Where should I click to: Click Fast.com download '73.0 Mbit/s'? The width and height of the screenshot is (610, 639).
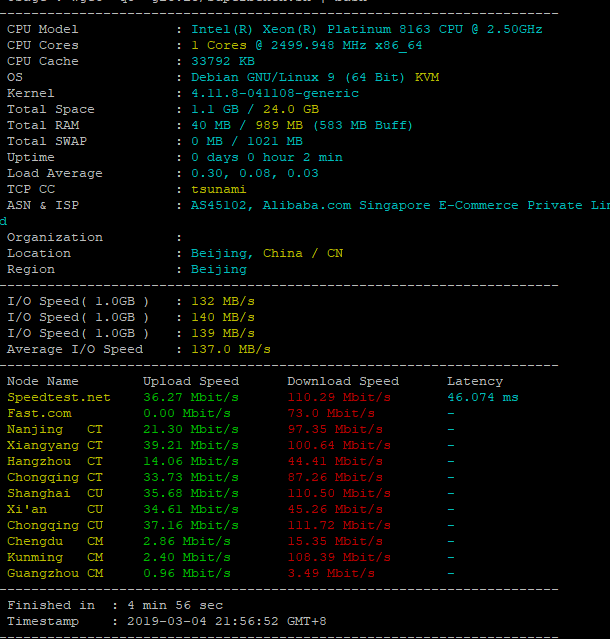pos(331,413)
